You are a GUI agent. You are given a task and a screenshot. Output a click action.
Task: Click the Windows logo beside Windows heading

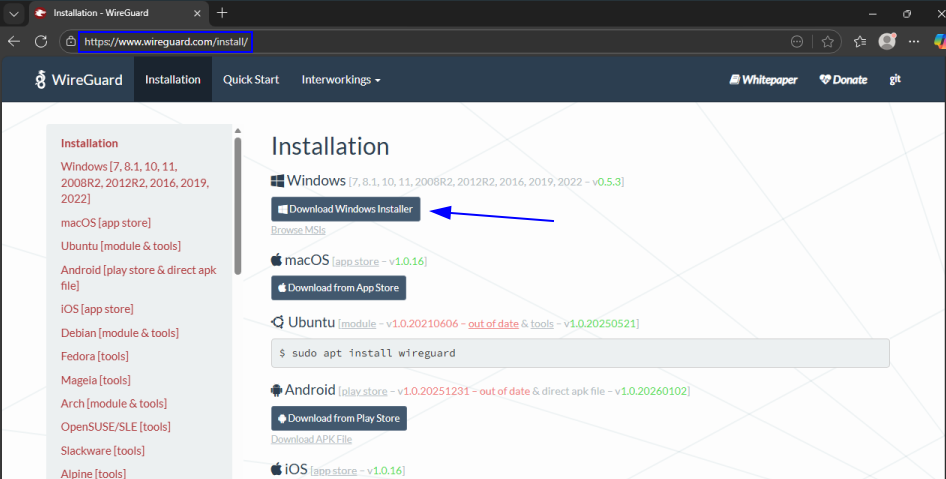278,181
